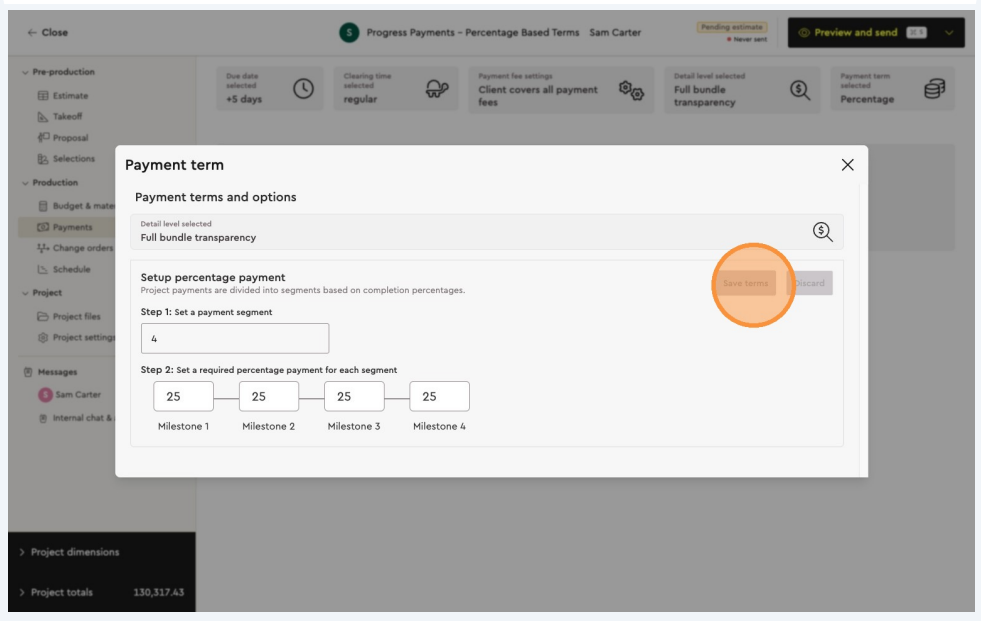The width and height of the screenshot is (981, 621).
Task: Click the payment segment number field
Action: [235, 338]
